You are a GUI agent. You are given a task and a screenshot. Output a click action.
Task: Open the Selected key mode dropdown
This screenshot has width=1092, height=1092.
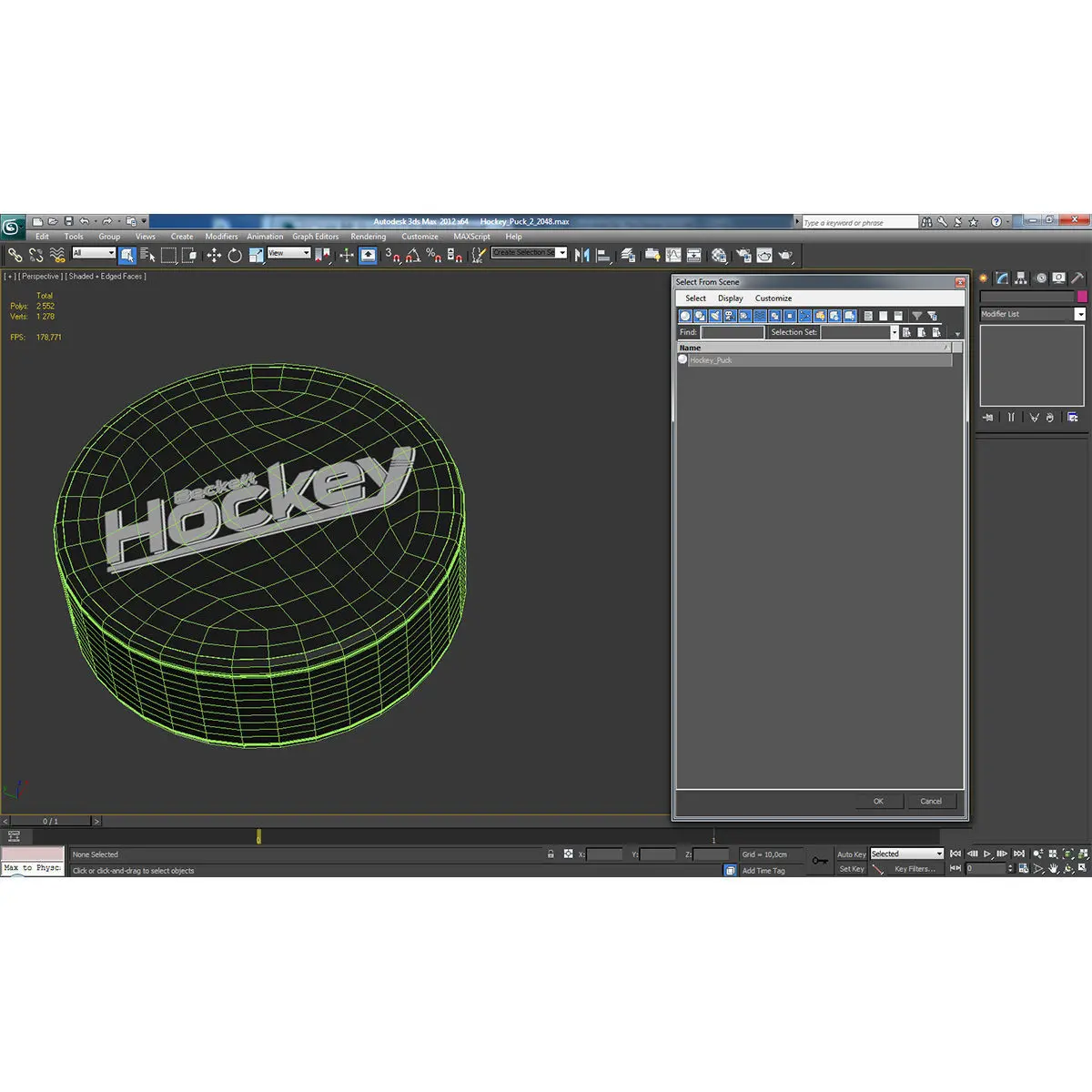907,854
